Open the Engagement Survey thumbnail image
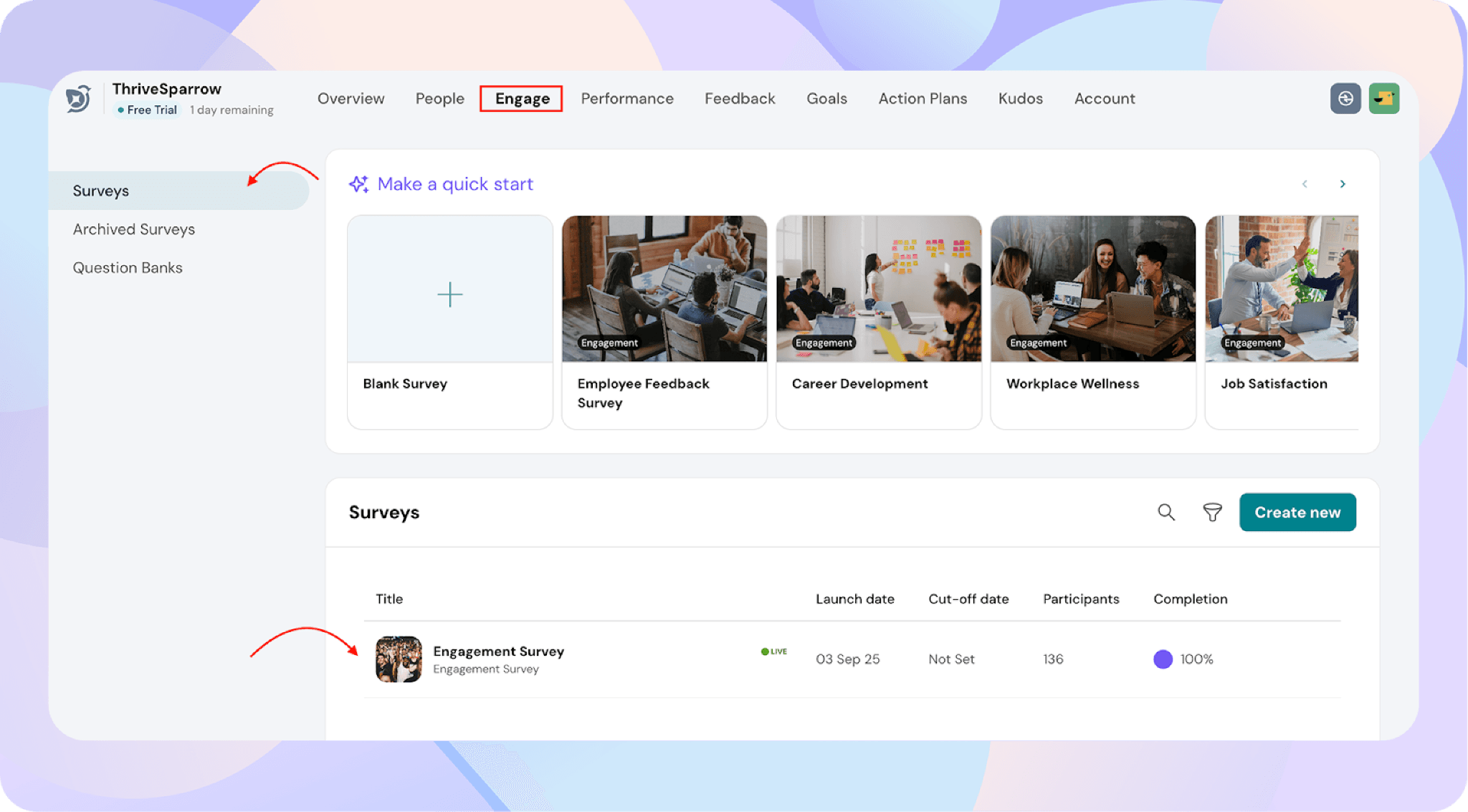Viewport: 1468px width, 812px height. tap(399, 659)
